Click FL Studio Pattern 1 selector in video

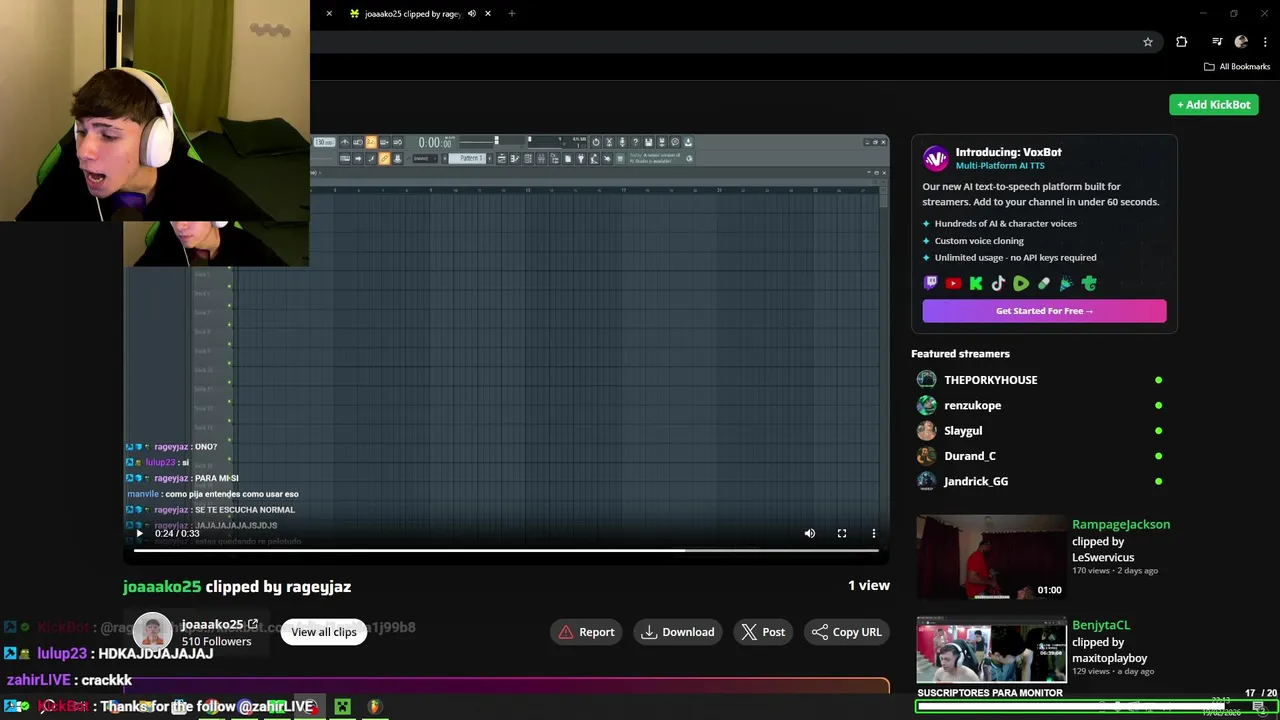(x=466, y=158)
